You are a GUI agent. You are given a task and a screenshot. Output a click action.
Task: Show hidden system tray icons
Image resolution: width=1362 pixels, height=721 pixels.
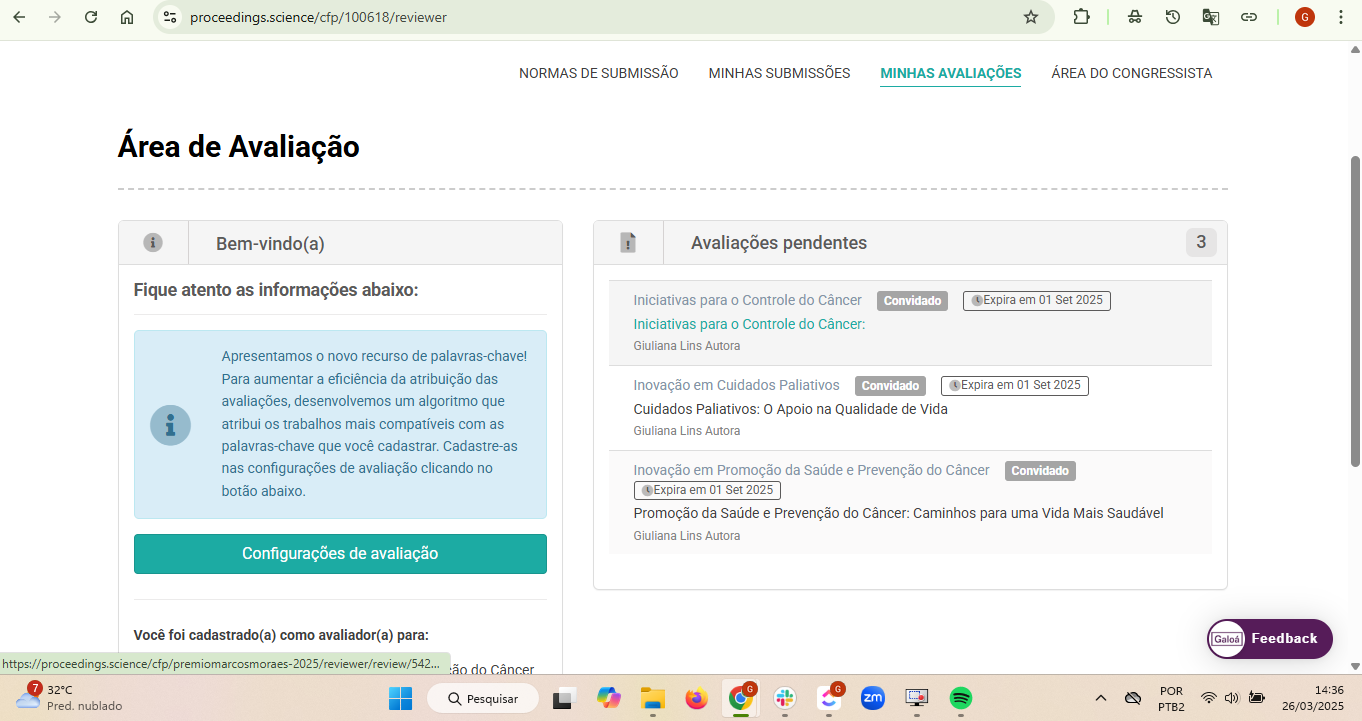(1101, 698)
